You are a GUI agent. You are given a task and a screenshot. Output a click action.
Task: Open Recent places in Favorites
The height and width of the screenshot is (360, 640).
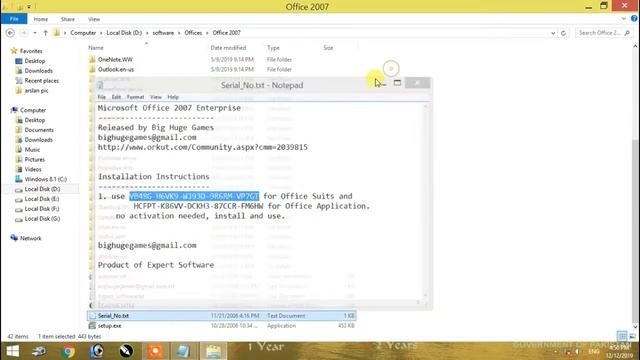coord(42,81)
